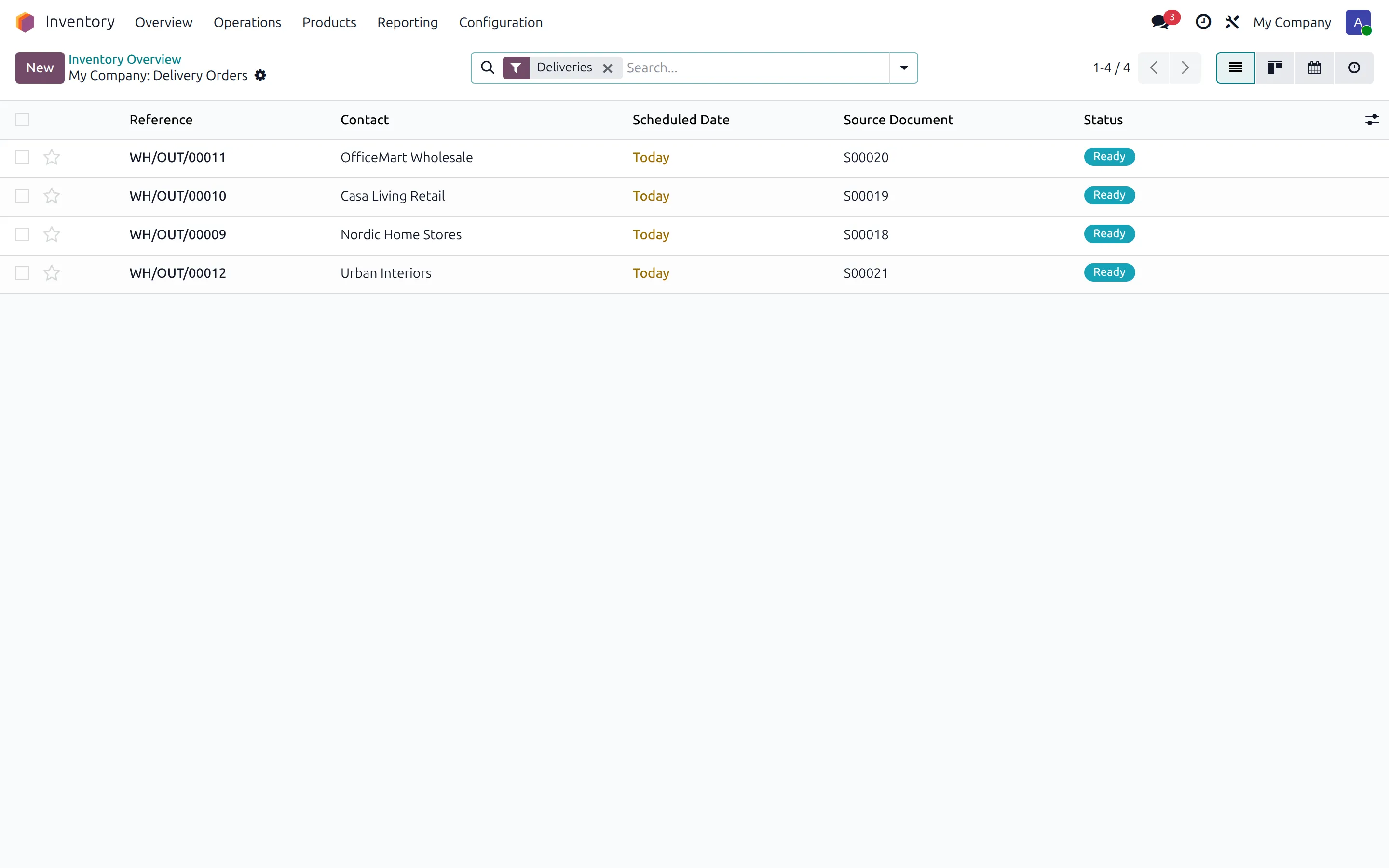Click the Deliveries filter funnel icon

click(516, 68)
